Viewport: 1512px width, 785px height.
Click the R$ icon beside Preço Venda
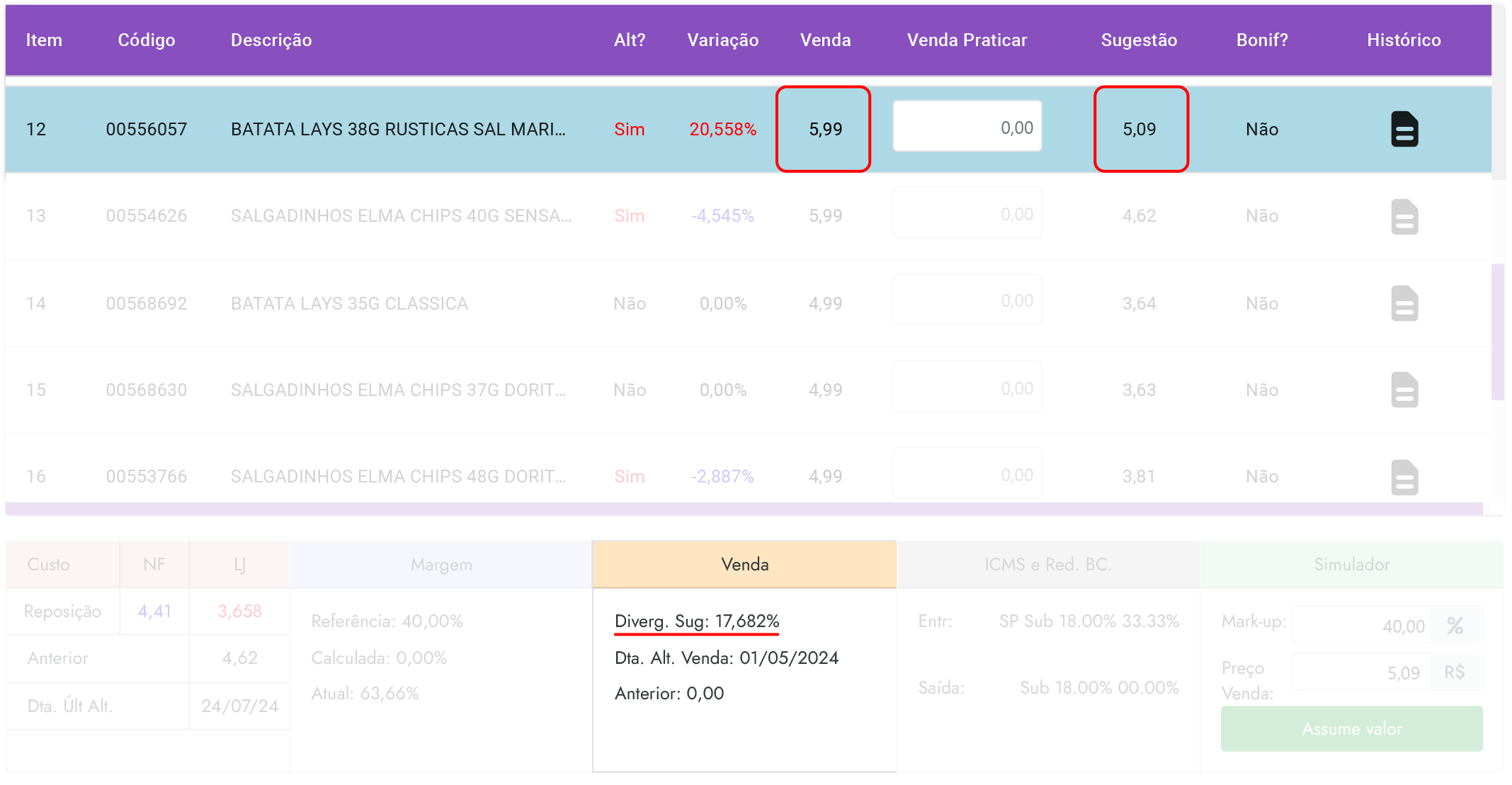pos(1454,672)
